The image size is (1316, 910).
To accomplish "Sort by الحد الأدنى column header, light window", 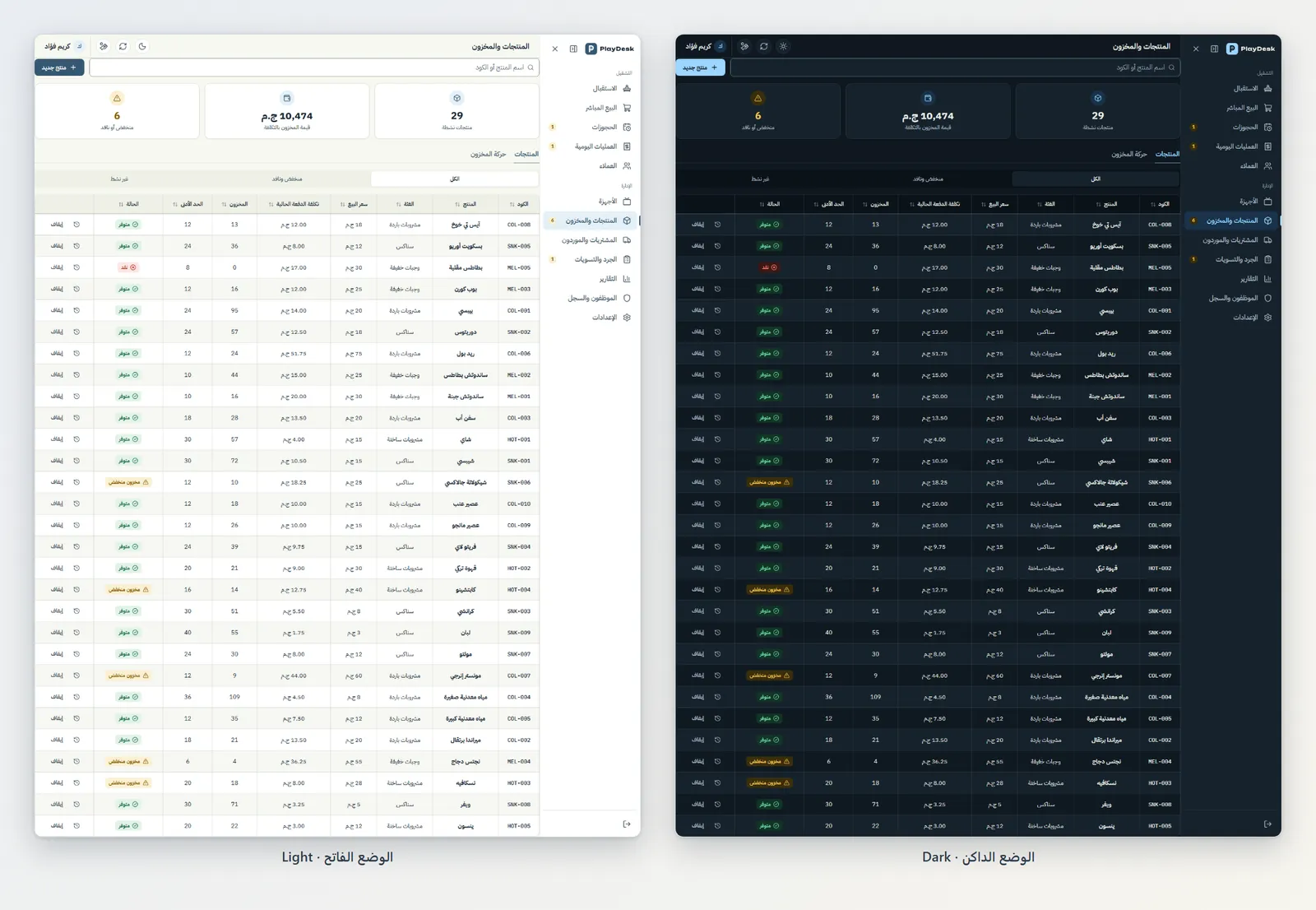I will pos(188,204).
